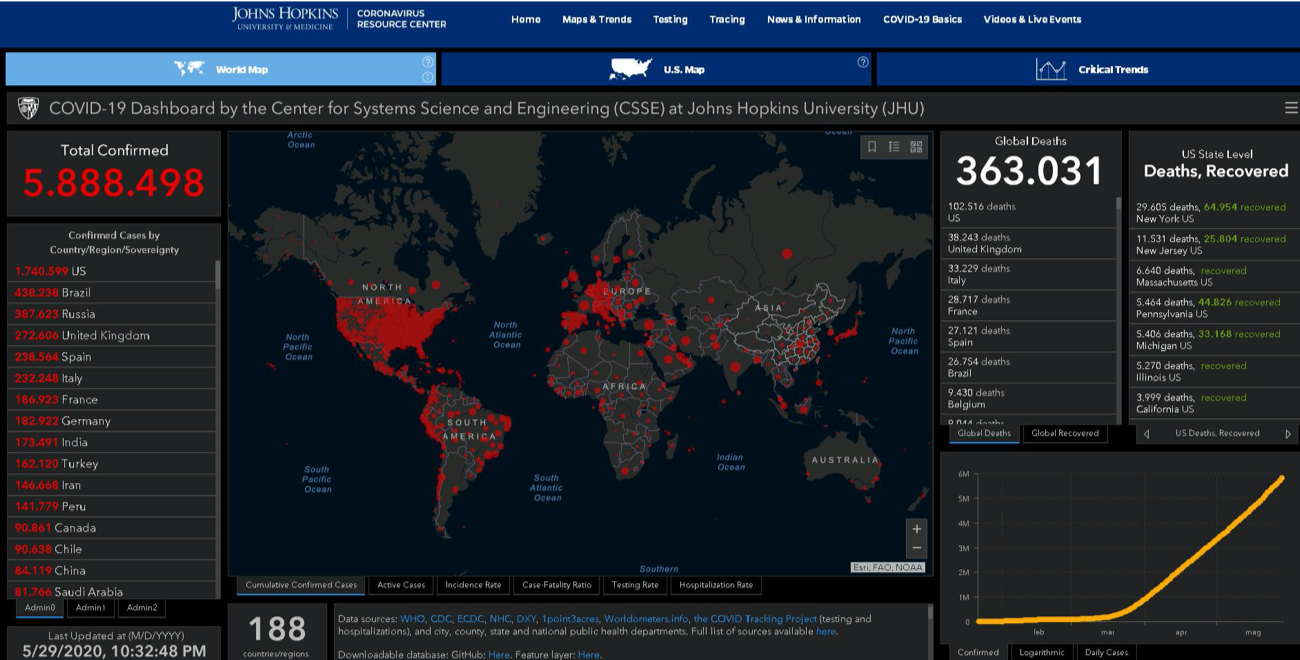Open the basemap gallery grid icon
The width and height of the screenshot is (1300, 660).
(916, 147)
